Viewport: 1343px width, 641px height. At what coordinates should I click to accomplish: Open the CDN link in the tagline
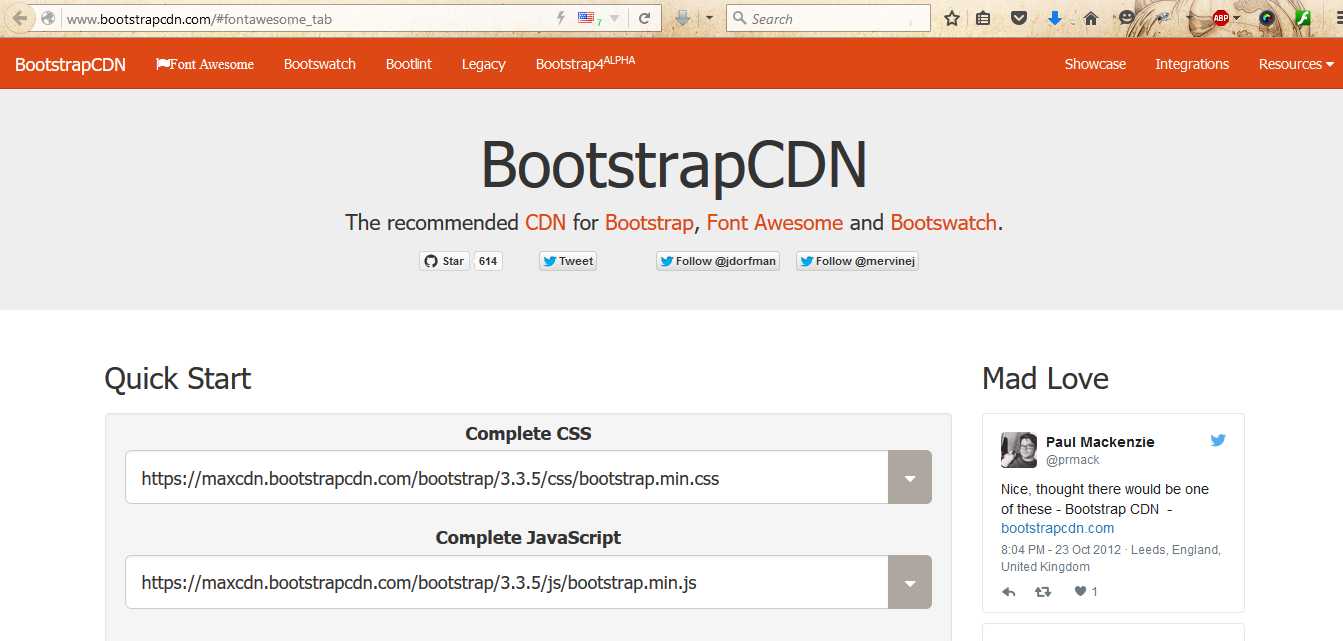point(546,222)
